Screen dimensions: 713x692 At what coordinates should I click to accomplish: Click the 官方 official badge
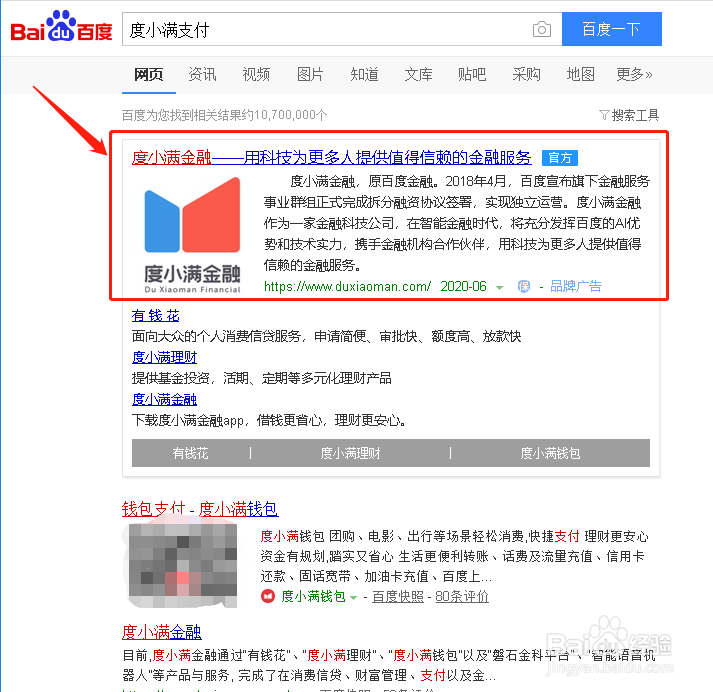point(560,158)
